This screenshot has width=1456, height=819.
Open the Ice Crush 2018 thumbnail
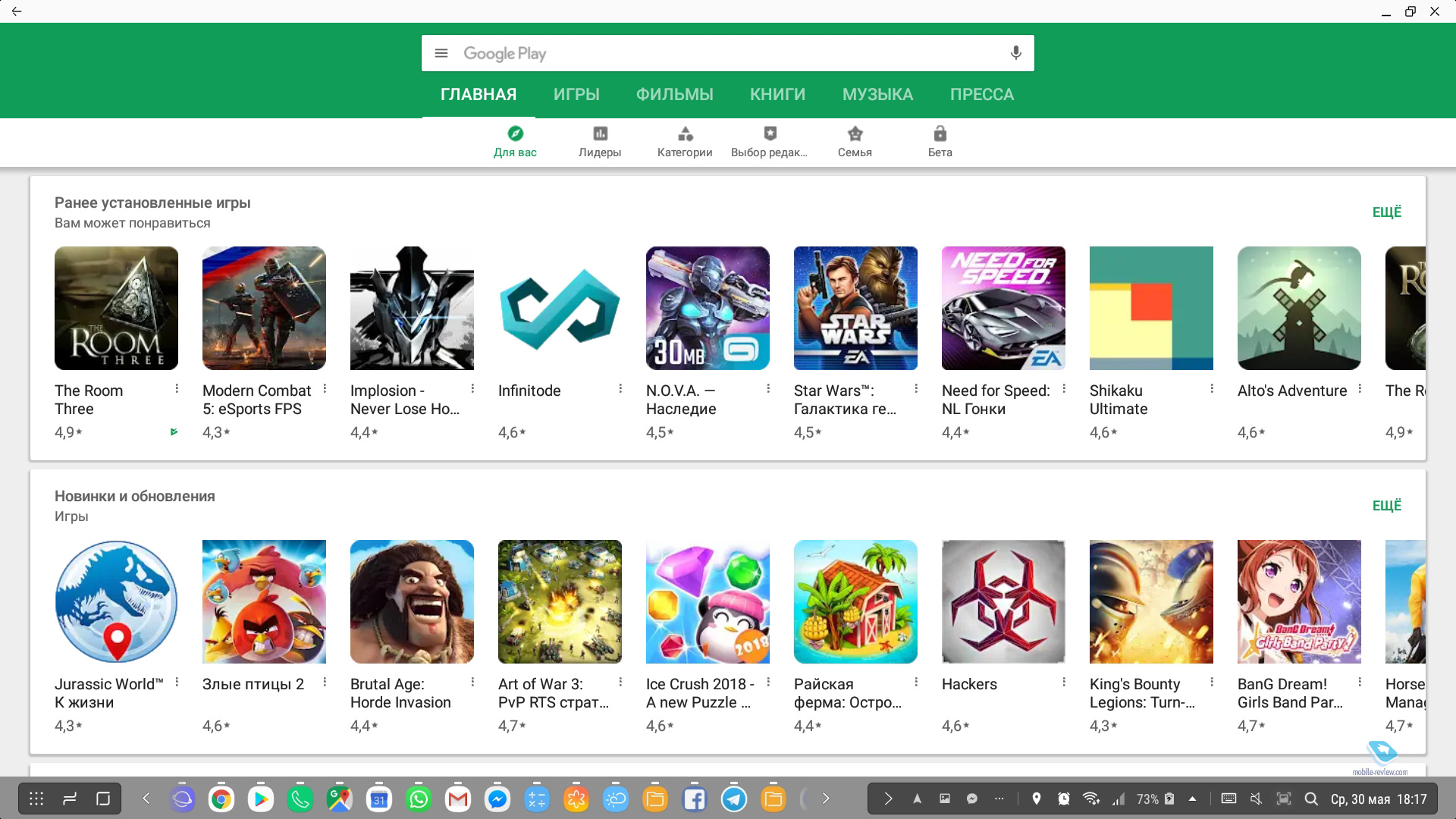[x=708, y=601]
